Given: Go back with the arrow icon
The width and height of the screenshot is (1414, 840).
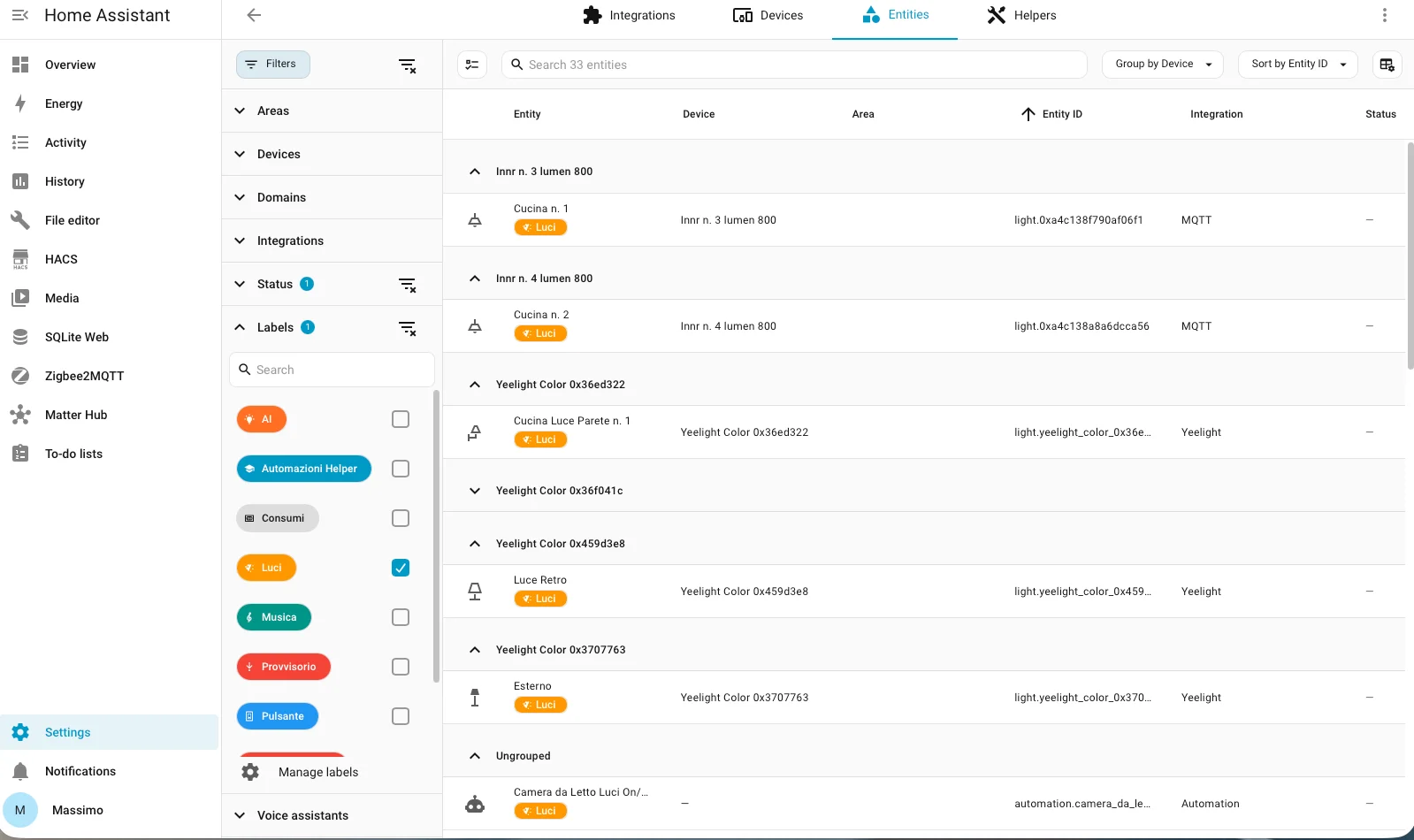Looking at the screenshot, I should coord(254,15).
